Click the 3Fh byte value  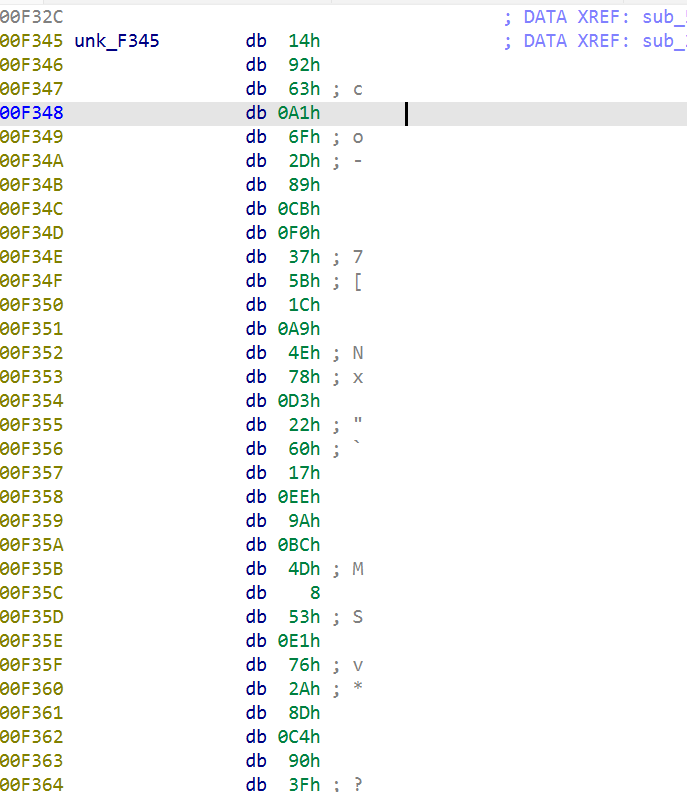(x=304, y=784)
